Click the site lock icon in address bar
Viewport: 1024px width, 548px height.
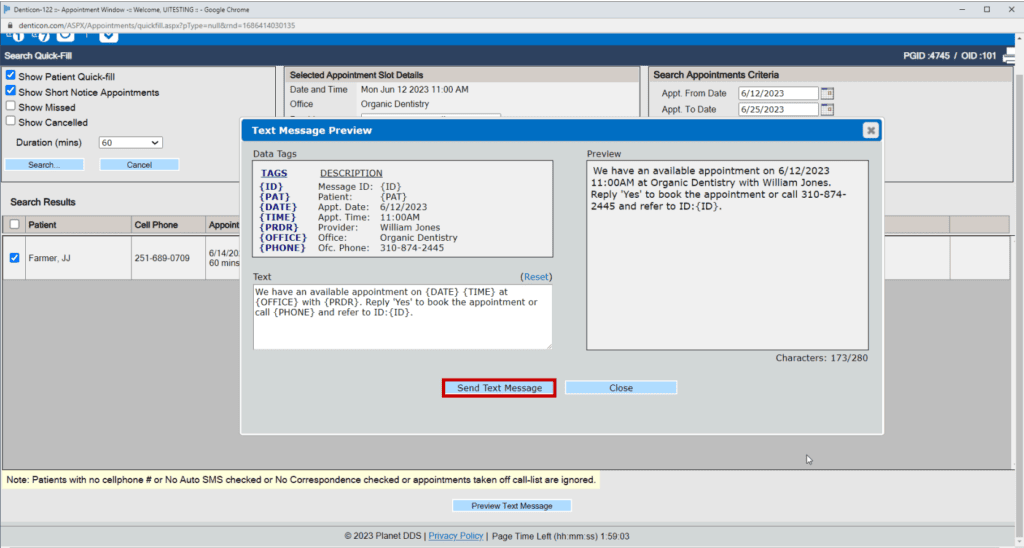click(8, 25)
